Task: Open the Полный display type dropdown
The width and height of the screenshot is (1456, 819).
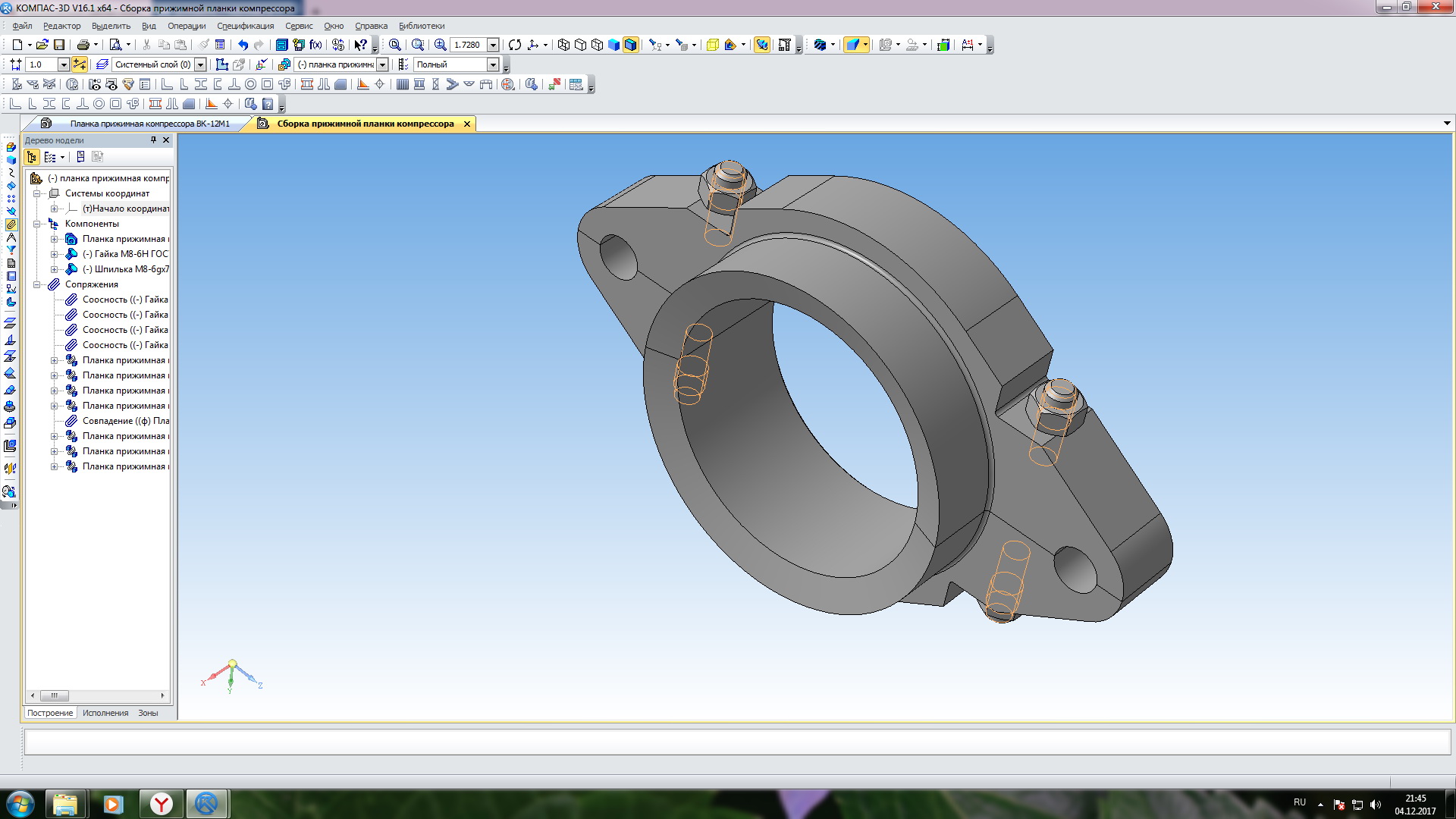Action: point(493,64)
